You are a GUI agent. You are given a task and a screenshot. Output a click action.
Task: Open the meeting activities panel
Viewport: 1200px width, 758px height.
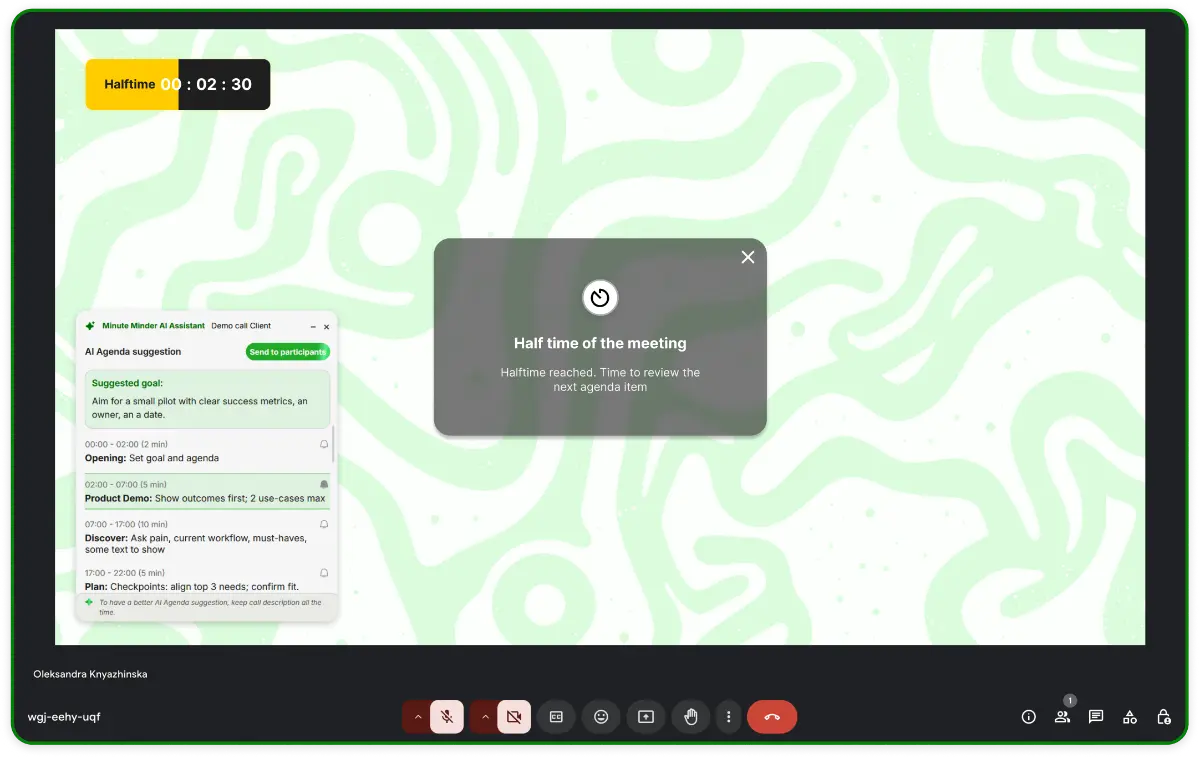pos(1129,716)
